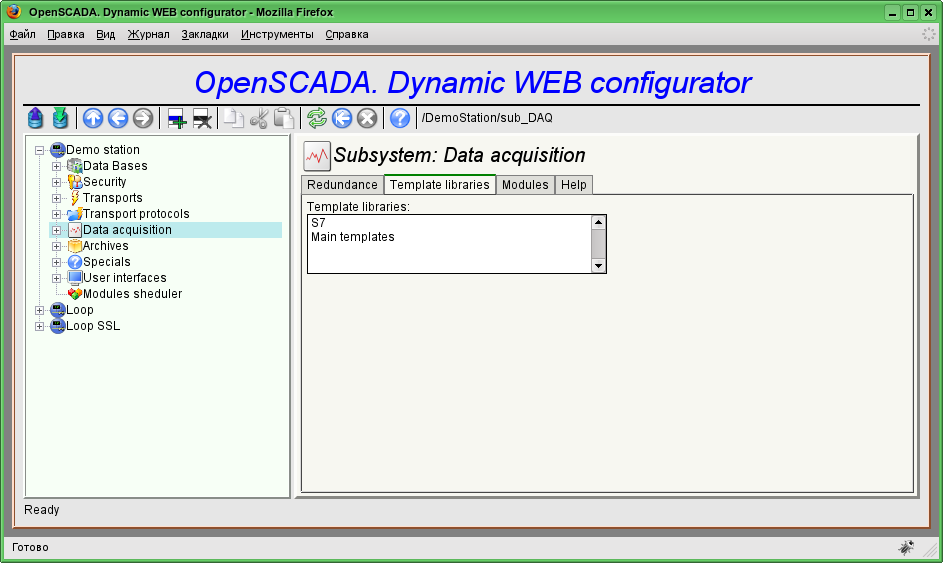The width and height of the screenshot is (943, 563).
Task: Navigate forward with the grey right arrow icon
Action: (x=143, y=118)
